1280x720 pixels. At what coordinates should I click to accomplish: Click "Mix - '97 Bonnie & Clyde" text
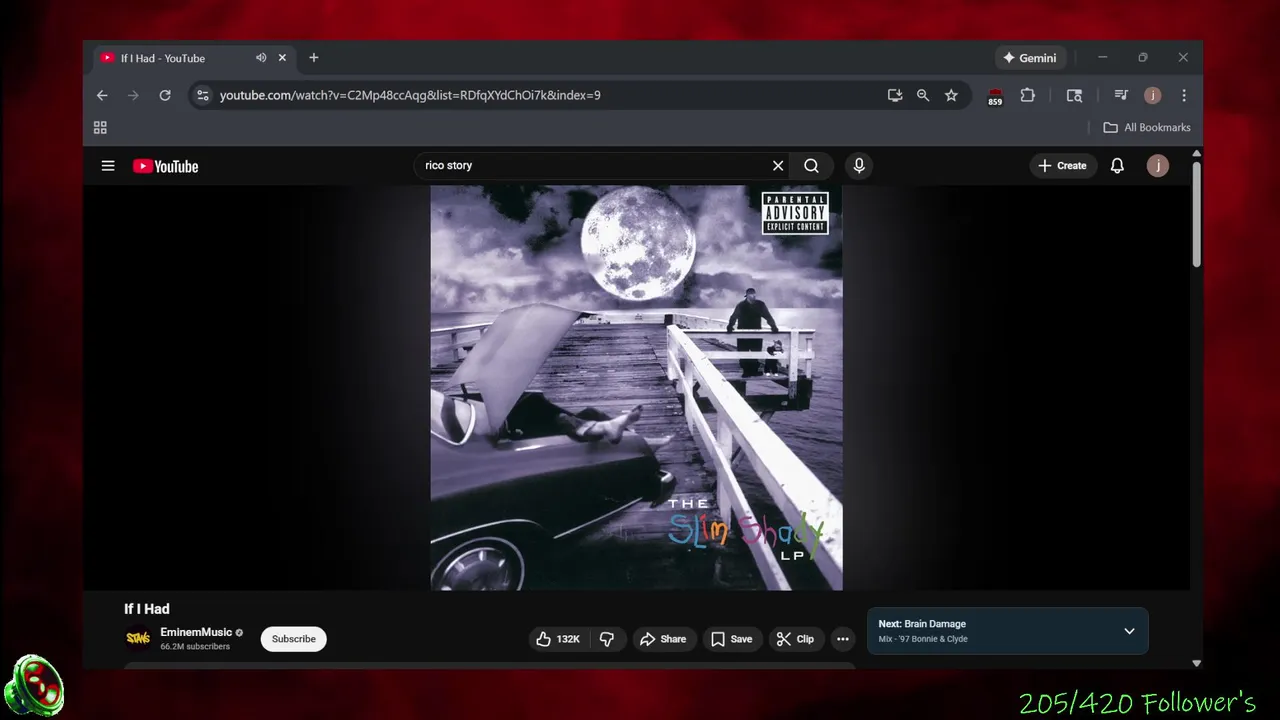click(923, 639)
